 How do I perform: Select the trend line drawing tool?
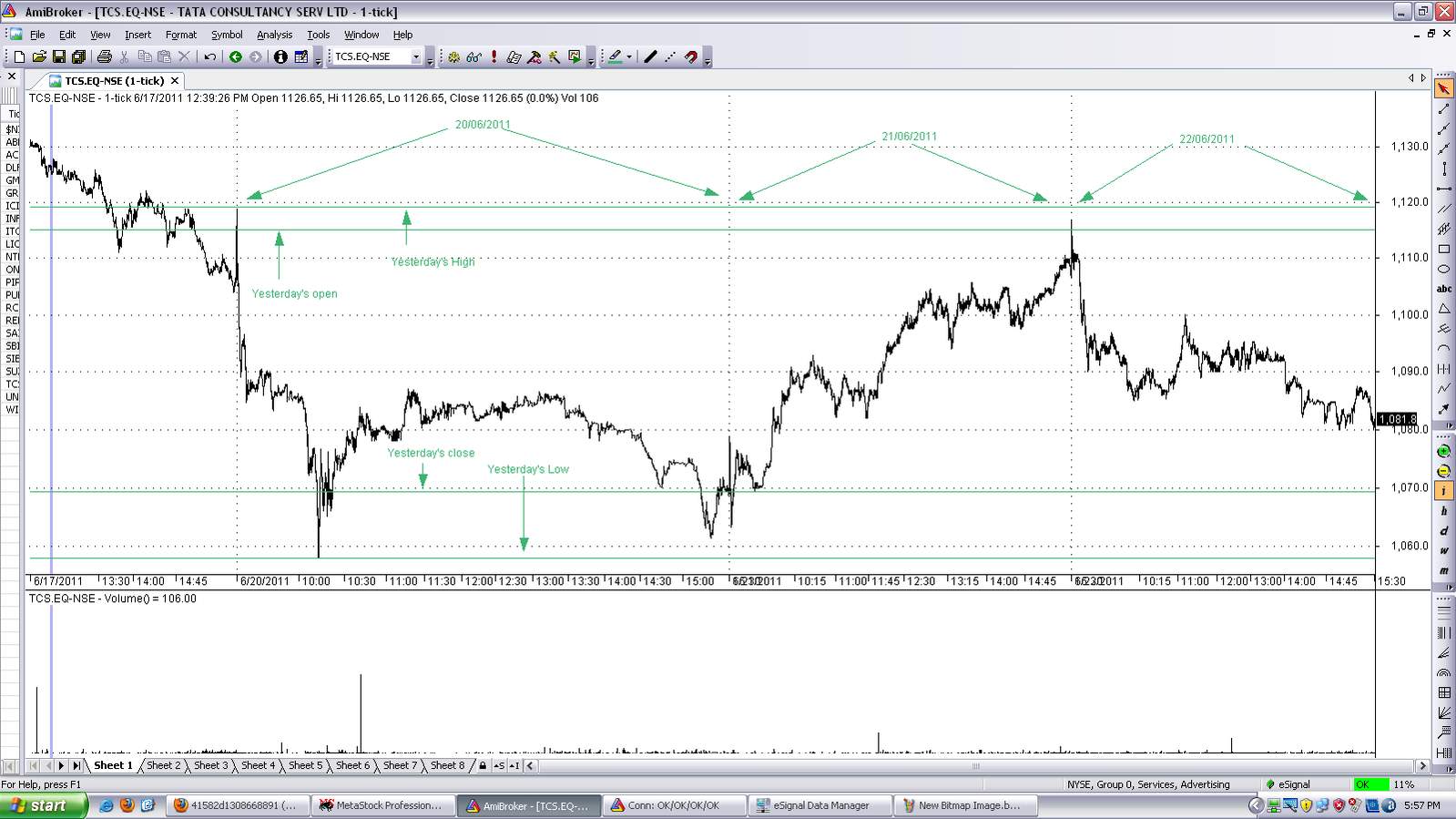[1444, 108]
